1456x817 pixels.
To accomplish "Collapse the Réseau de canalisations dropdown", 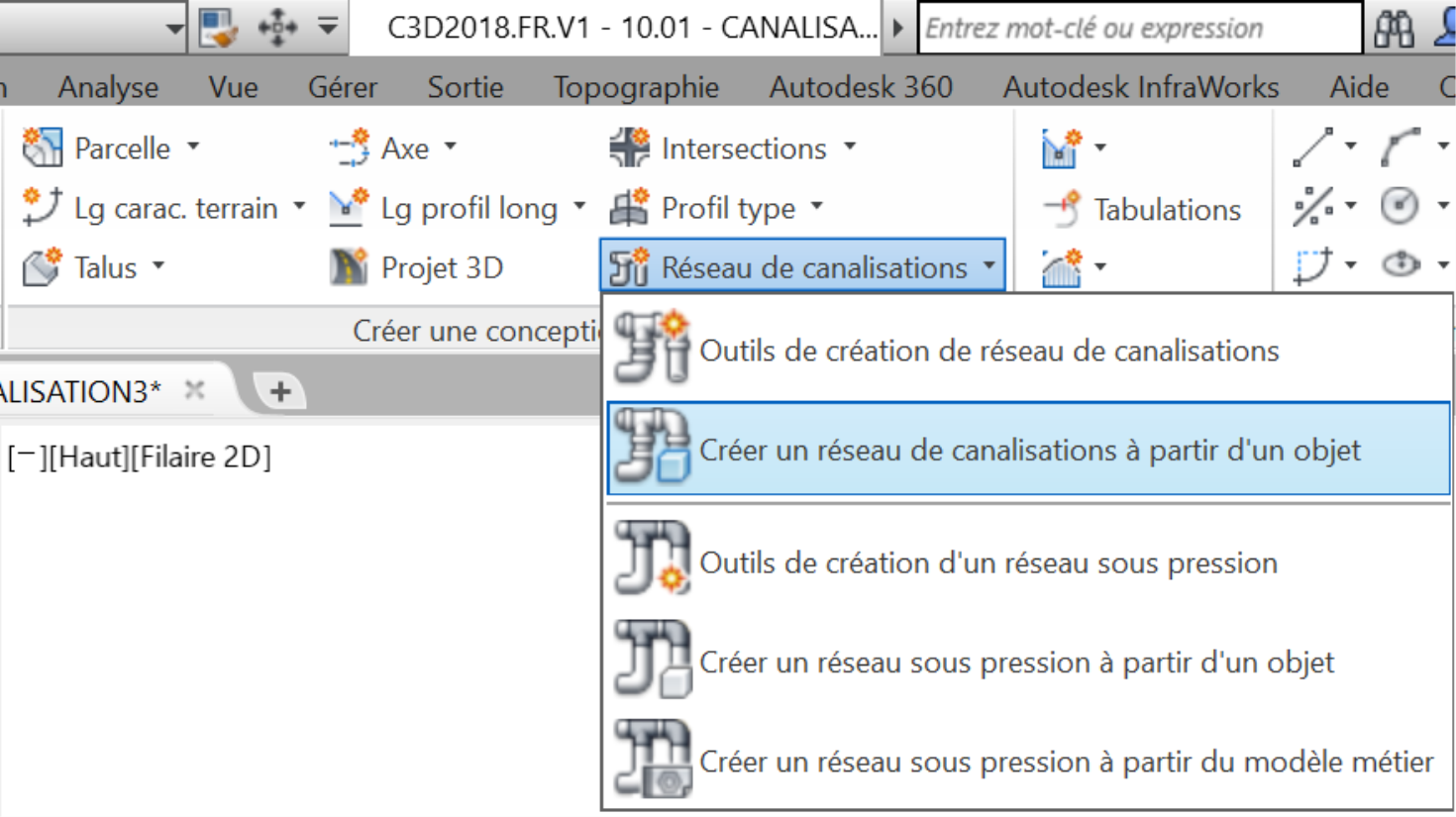I will pyautogui.click(x=989, y=265).
